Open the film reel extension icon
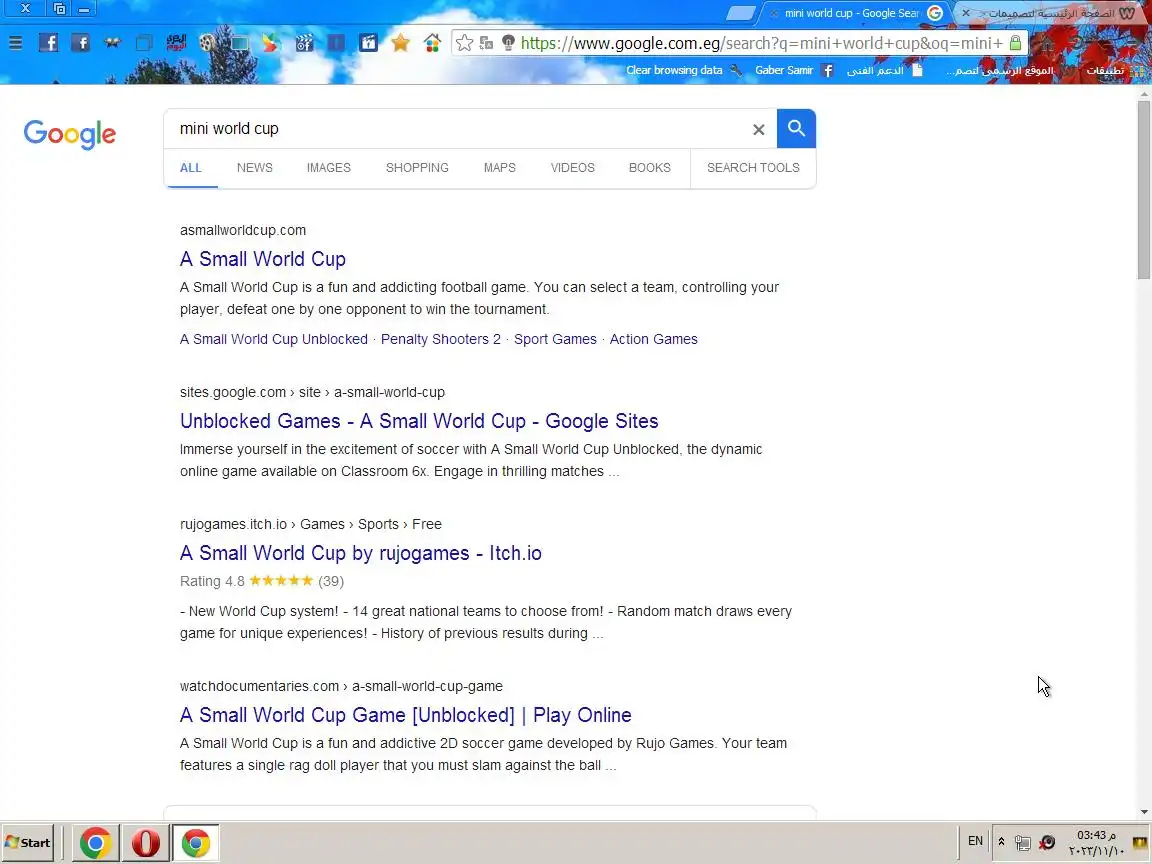This screenshot has height=864, width=1152. (207, 43)
